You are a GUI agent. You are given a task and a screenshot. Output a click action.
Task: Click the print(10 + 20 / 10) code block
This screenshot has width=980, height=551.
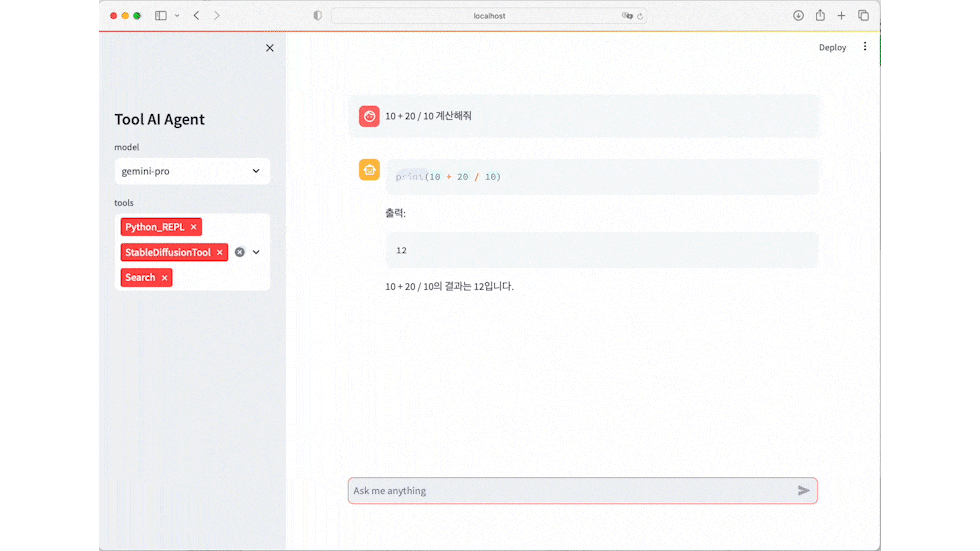(602, 177)
